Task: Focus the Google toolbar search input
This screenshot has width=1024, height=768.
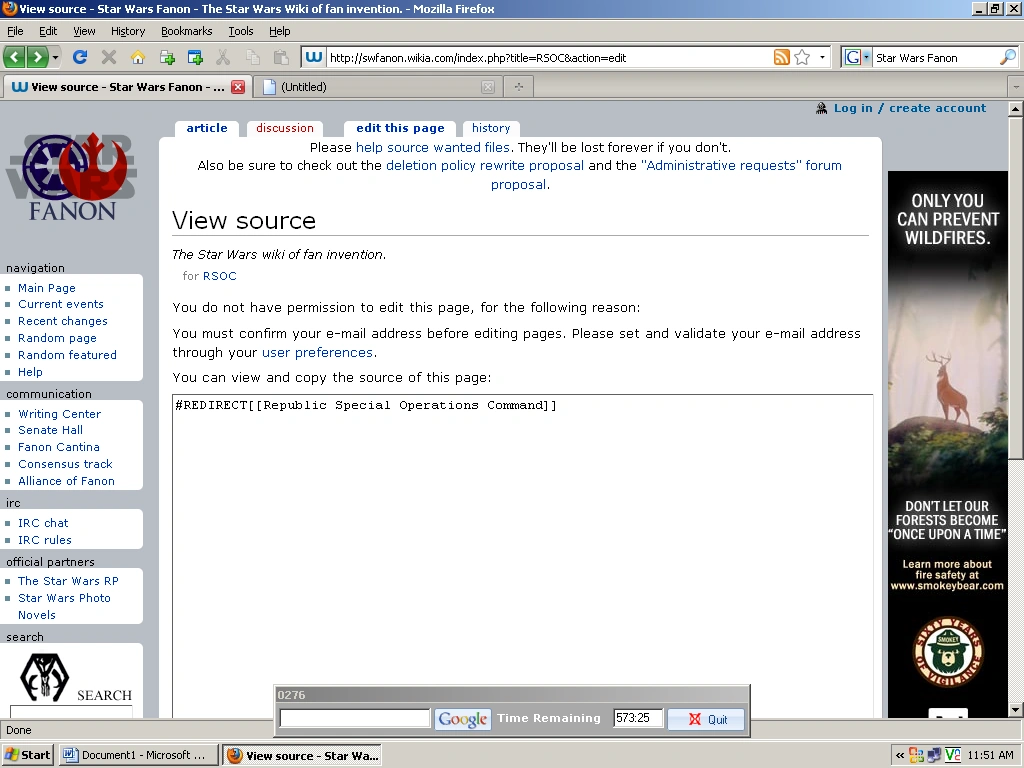Action: tap(355, 718)
